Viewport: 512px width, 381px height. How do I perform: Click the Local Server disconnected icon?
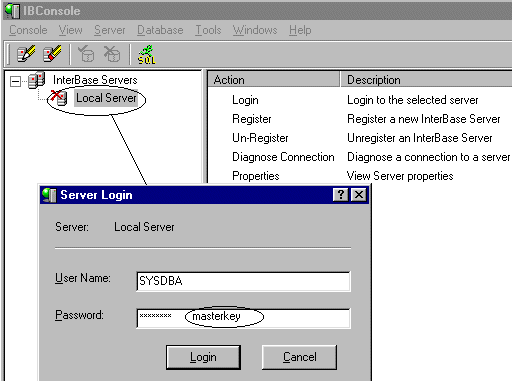click(59, 98)
